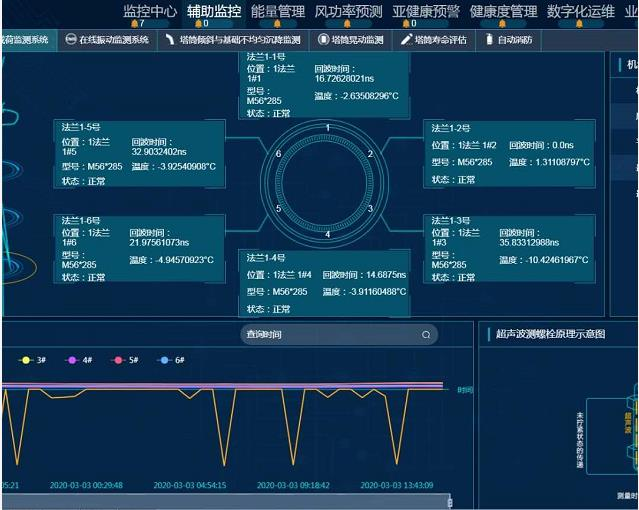Screen dimensions: 639x510
Task: Open the 数字化运维 tab
Action: coord(581,11)
